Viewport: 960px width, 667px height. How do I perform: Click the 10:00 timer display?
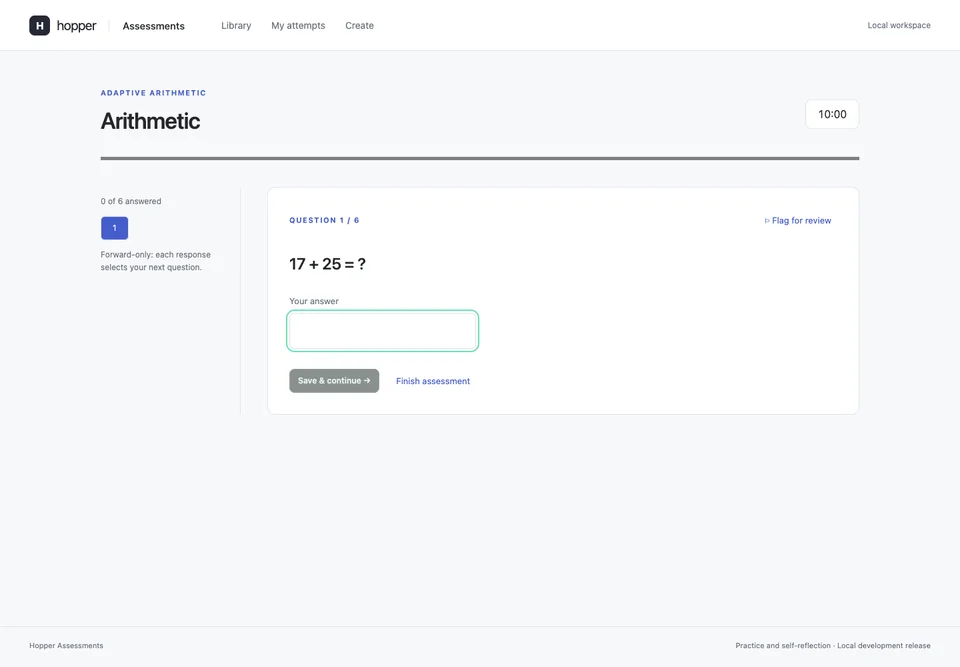(x=832, y=114)
